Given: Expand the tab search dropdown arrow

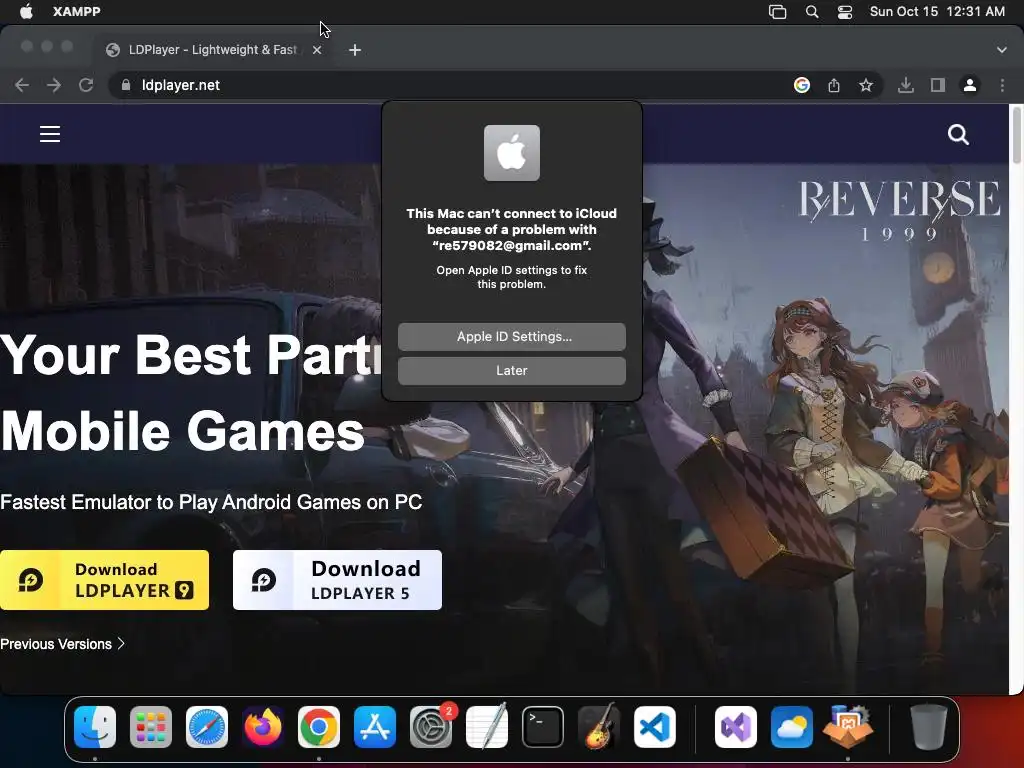Looking at the screenshot, I should tap(1001, 50).
